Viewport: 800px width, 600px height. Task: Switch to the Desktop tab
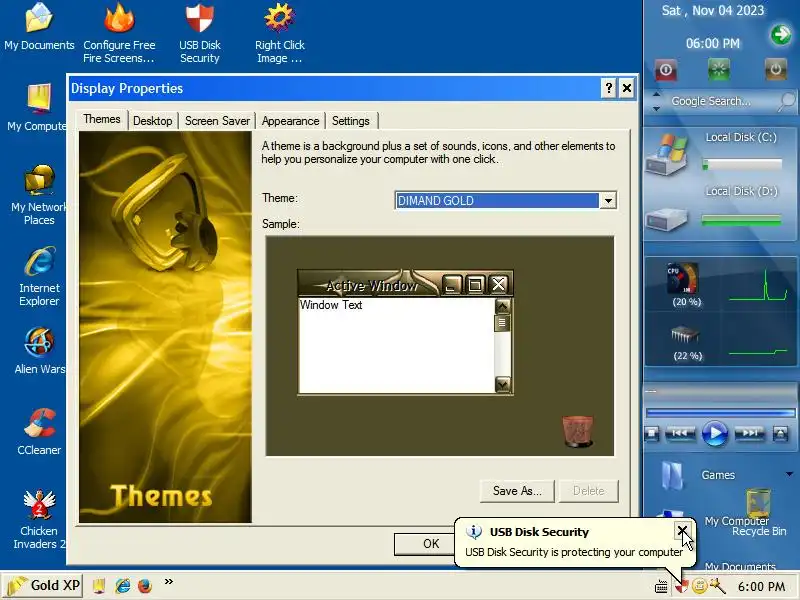[x=153, y=121]
